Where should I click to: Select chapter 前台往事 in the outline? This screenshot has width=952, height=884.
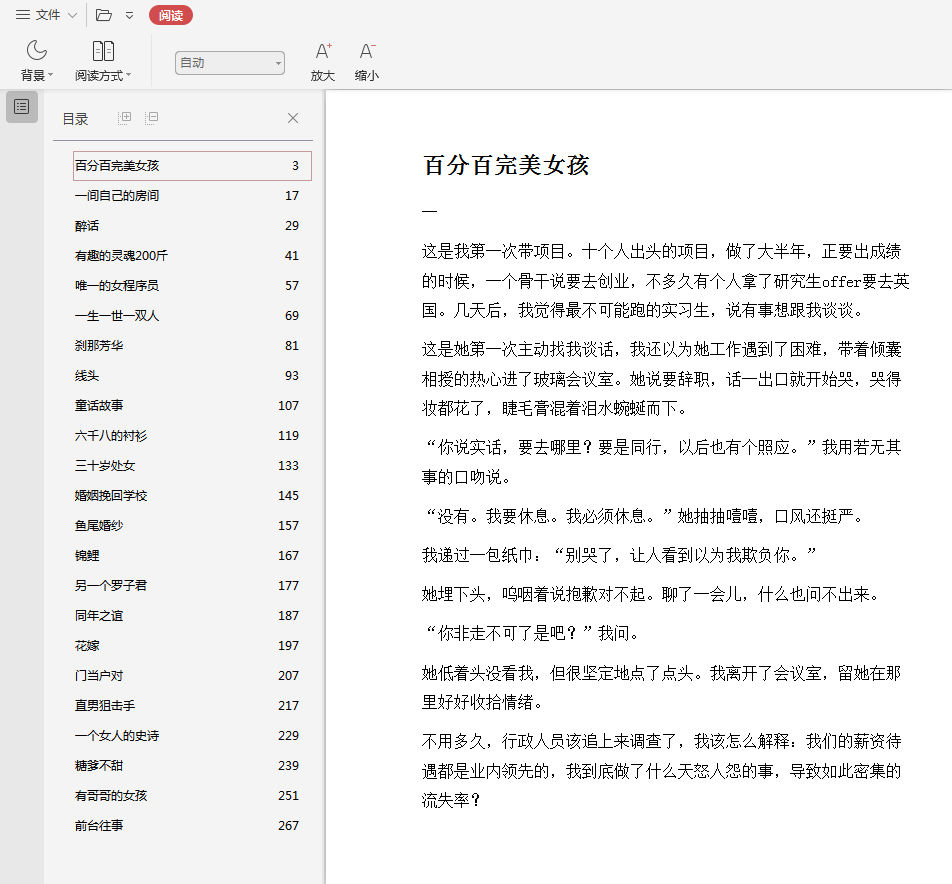point(99,826)
